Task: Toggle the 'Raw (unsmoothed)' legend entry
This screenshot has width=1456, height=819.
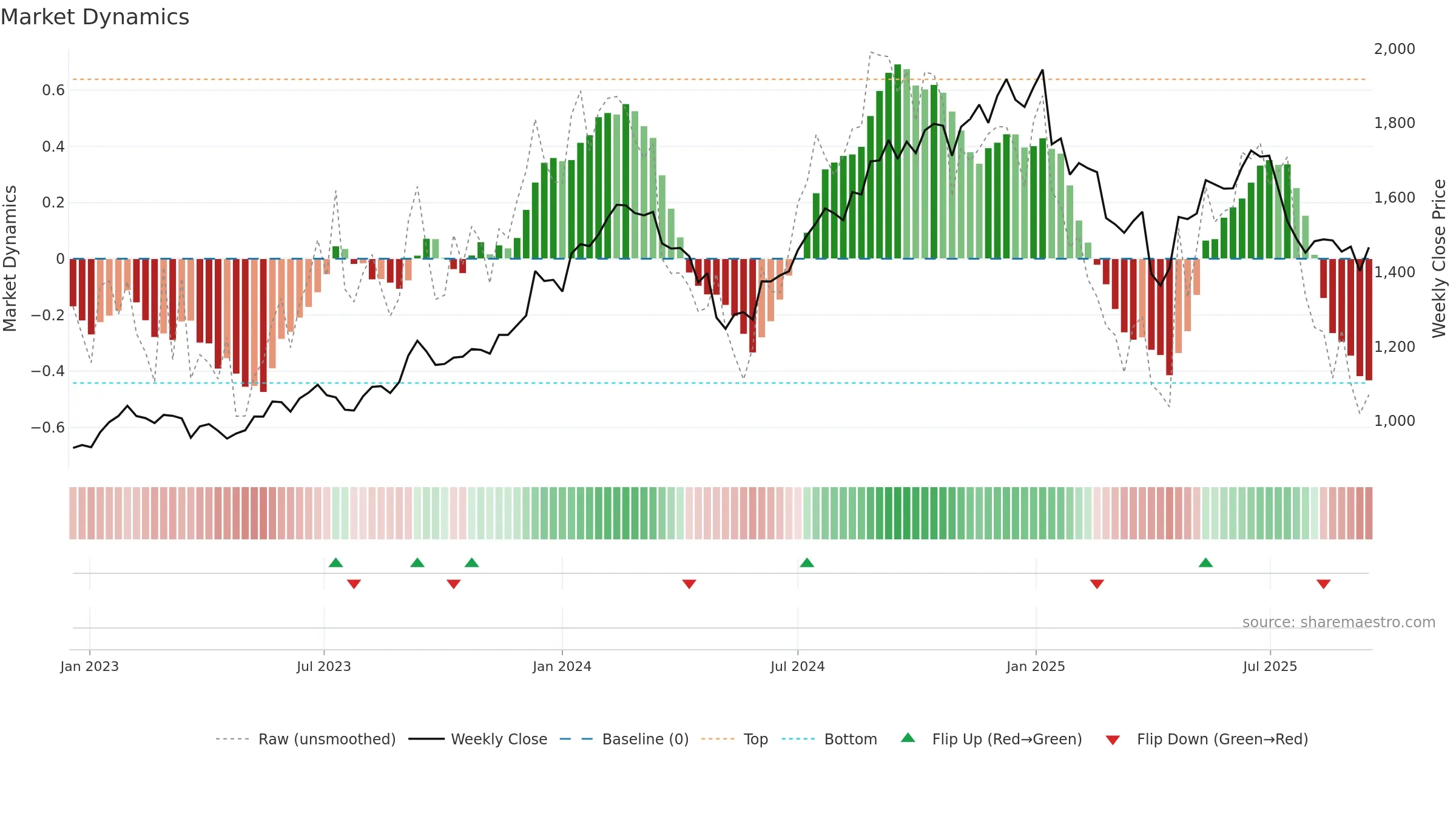Action: [x=306, y=739]
